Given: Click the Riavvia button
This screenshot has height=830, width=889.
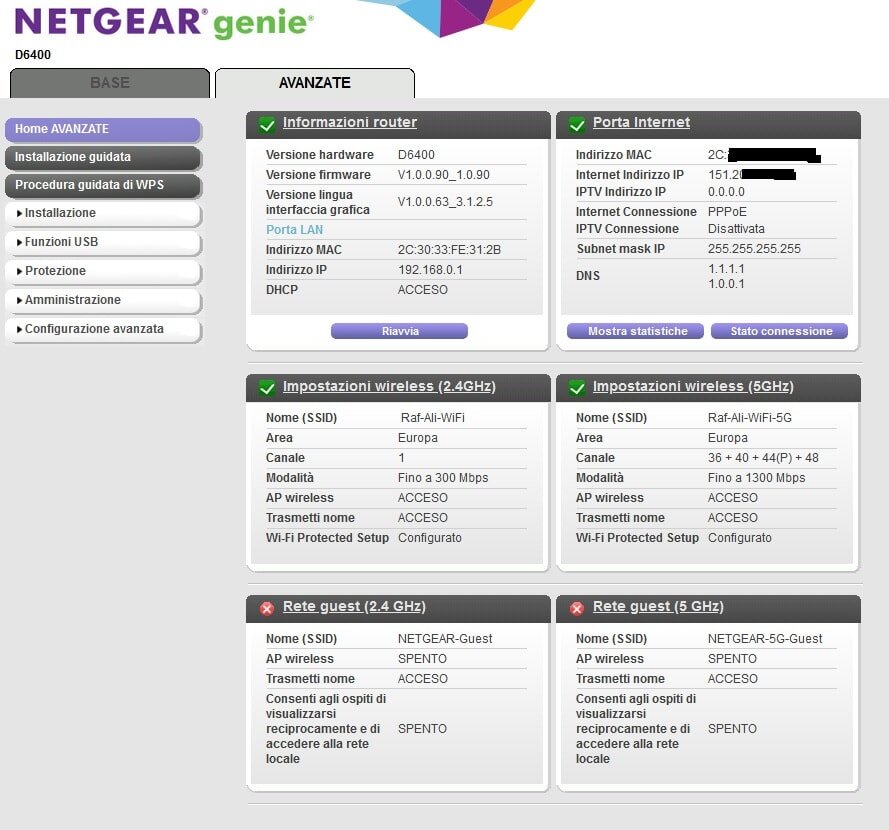Looking at the screenshot, I should tap(400, 331).
